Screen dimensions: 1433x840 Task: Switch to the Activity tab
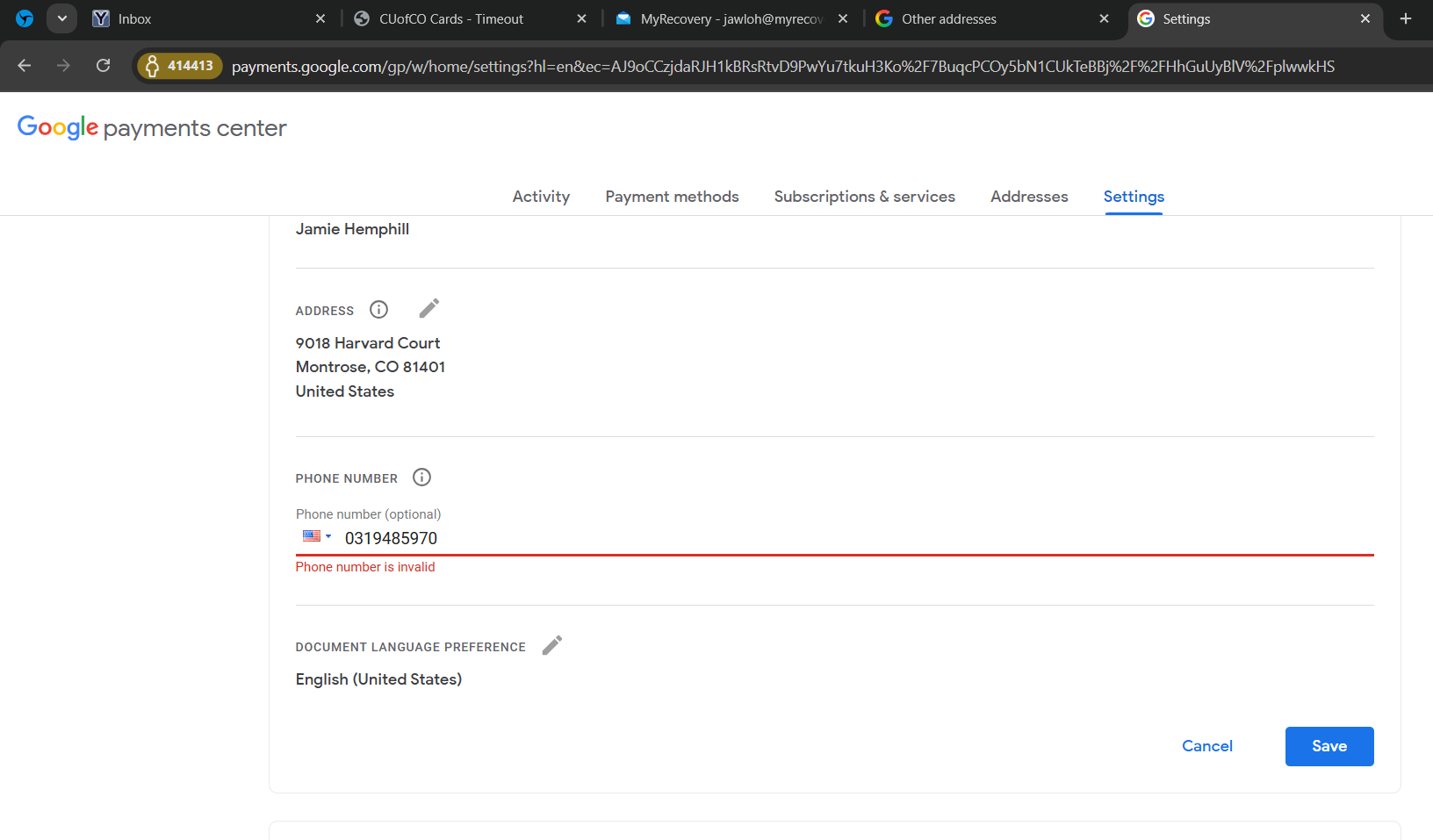[x=541, y=197]
